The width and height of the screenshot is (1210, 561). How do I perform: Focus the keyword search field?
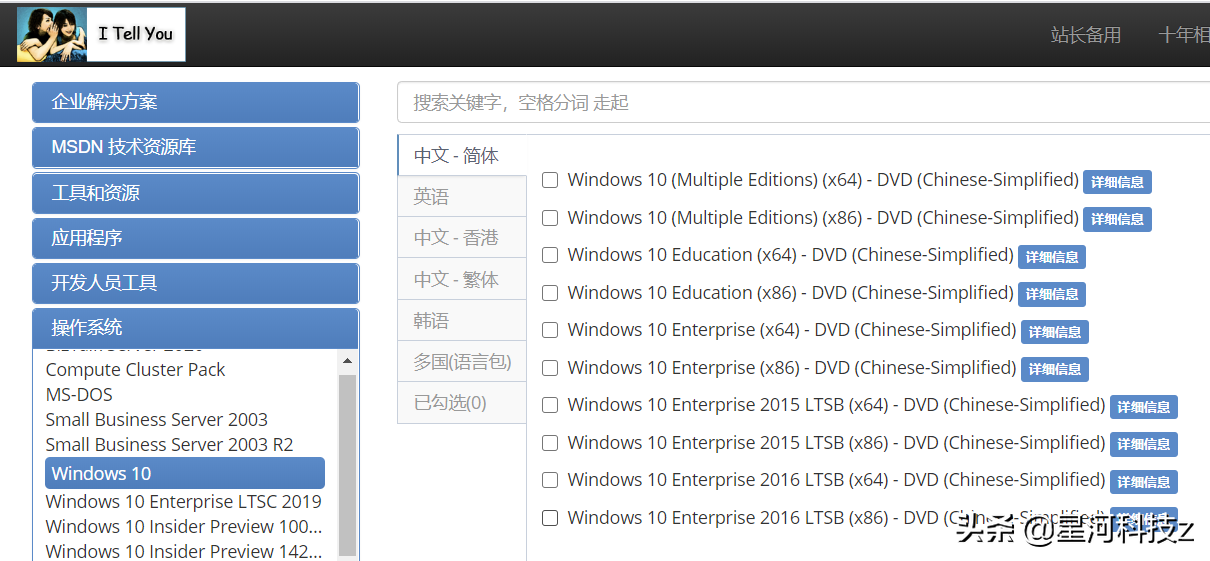click(x=803, y=102)
